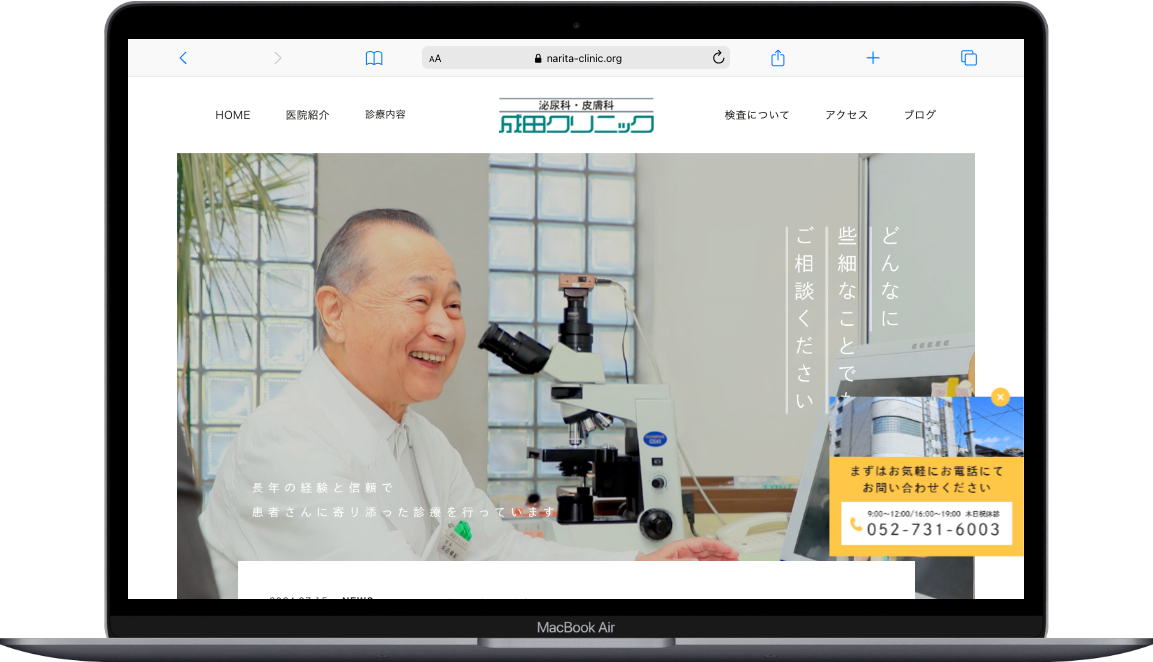Reload the page with the refresh icon
Image resolution: width=1153 pixels, height=662 pixels.
coord(718,57)
